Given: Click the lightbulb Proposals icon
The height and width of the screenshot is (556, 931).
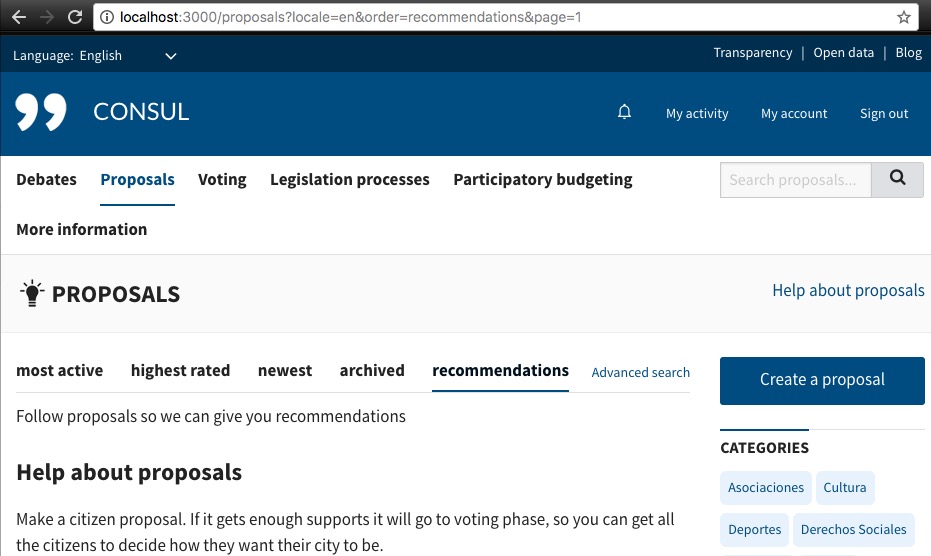Looking at the screenshot, I should pos(33,293).
